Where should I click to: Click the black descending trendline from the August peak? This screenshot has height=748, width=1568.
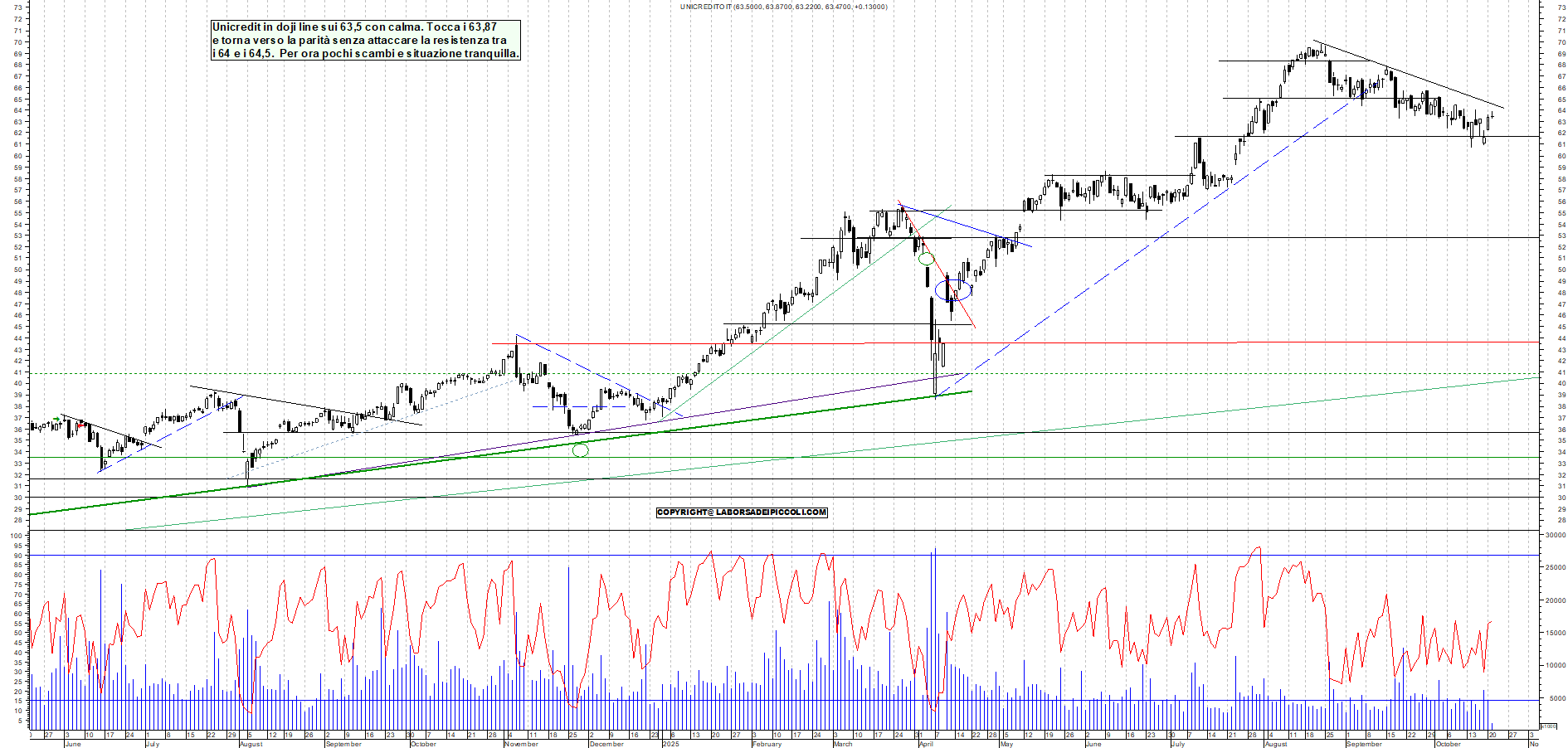tap(1410, 75)
